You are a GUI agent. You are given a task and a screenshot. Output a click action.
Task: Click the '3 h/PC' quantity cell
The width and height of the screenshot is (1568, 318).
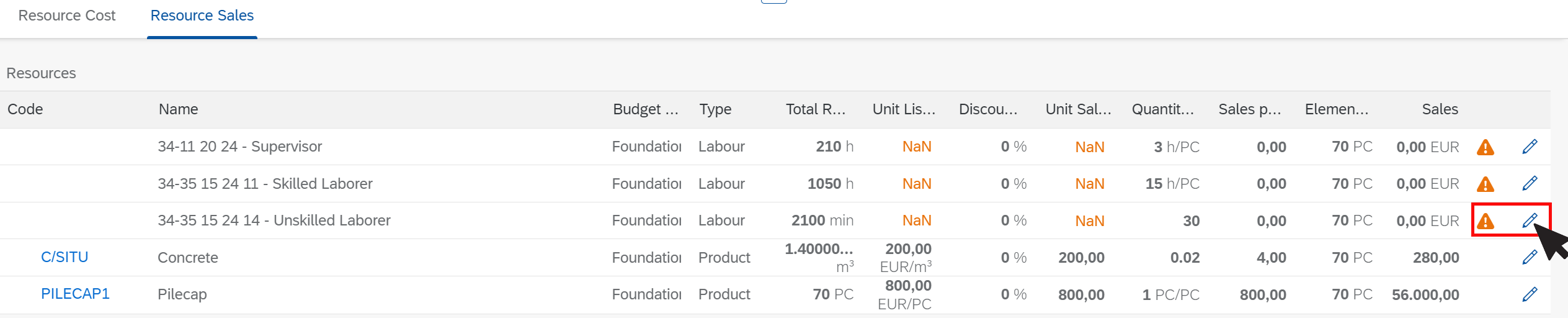click(1177, 147)
